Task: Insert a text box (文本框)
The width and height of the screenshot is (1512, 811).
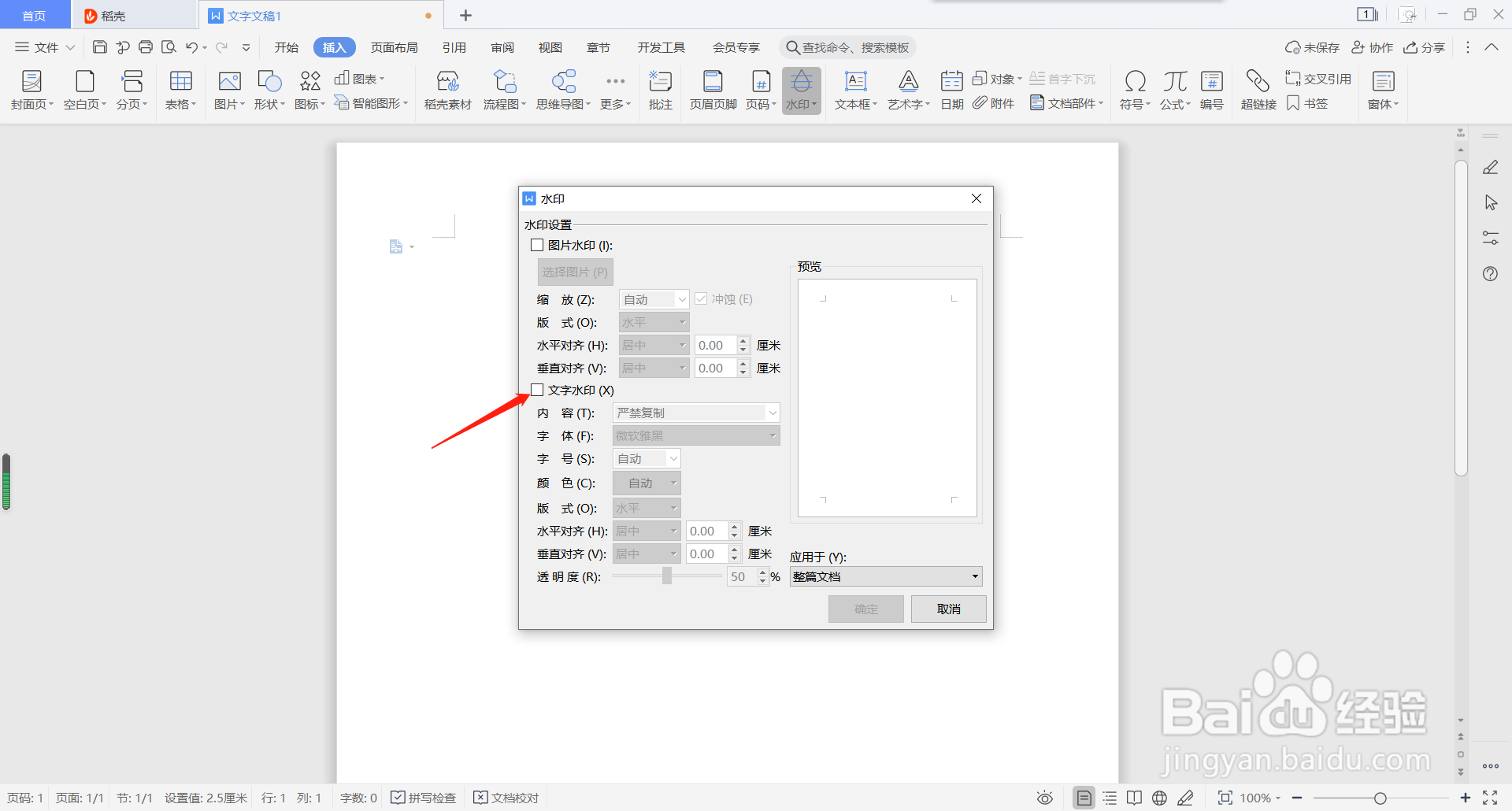Action: click(x=856, y=91)
